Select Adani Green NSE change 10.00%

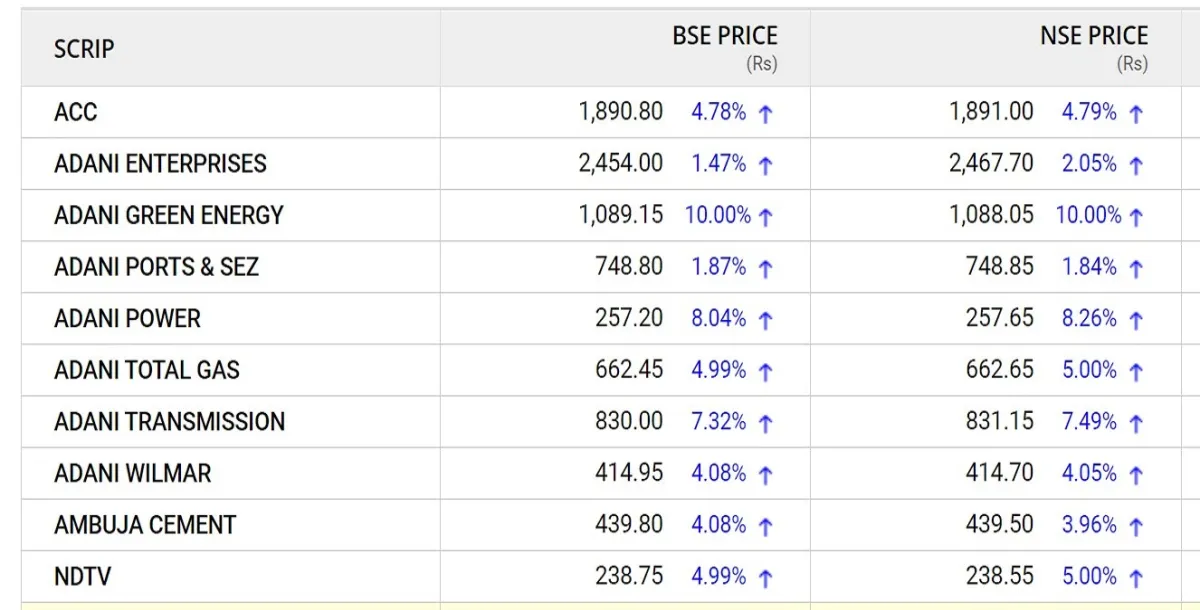(x=1089, y=215)
